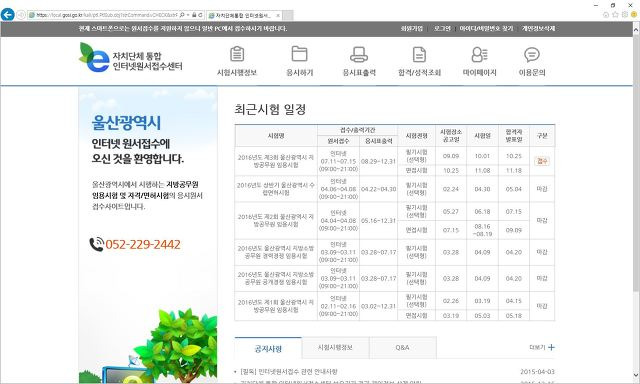Click the 로그인 link in the top bar
Viewport: 640px width, 384px height.
pyautogui.click(x=442, y=29)
